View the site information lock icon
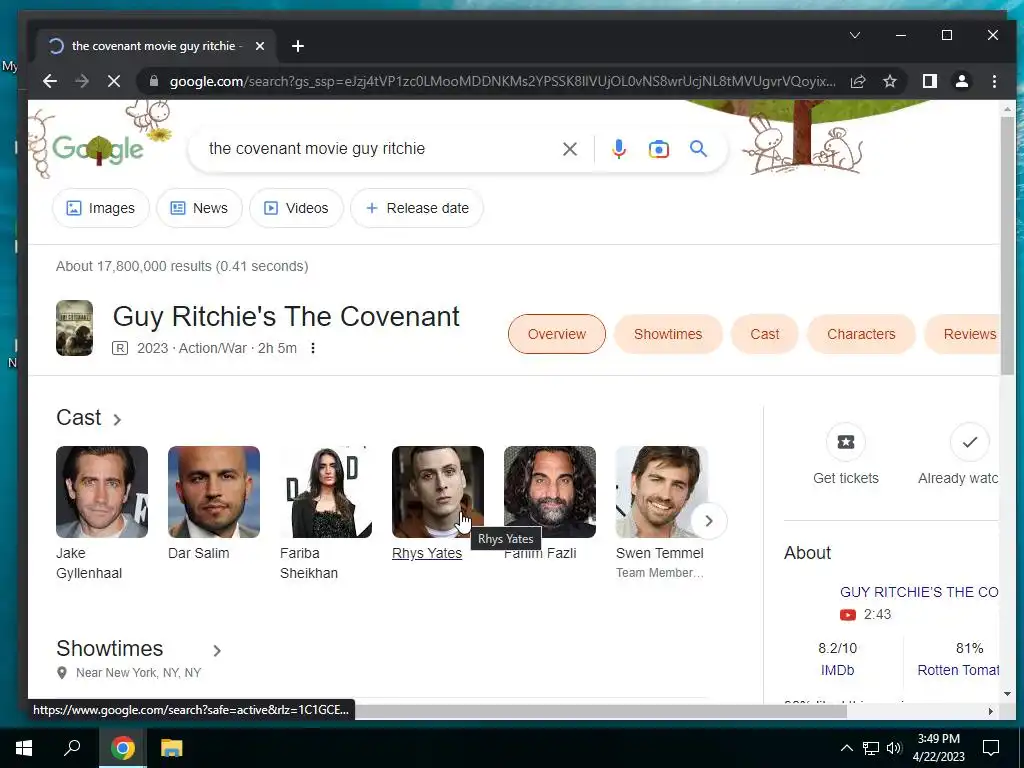 tap(154, 81)
